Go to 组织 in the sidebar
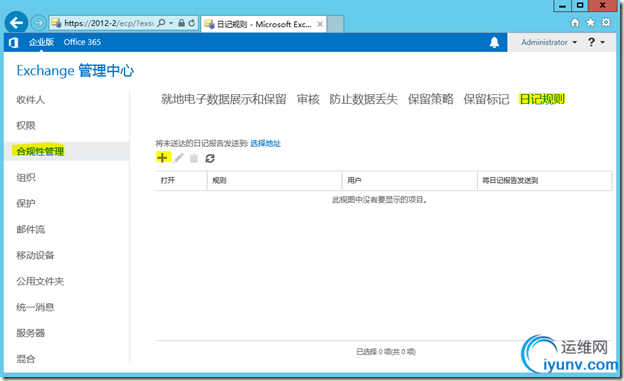The width and height of the screenshot is (624, 381). [26, 178]
